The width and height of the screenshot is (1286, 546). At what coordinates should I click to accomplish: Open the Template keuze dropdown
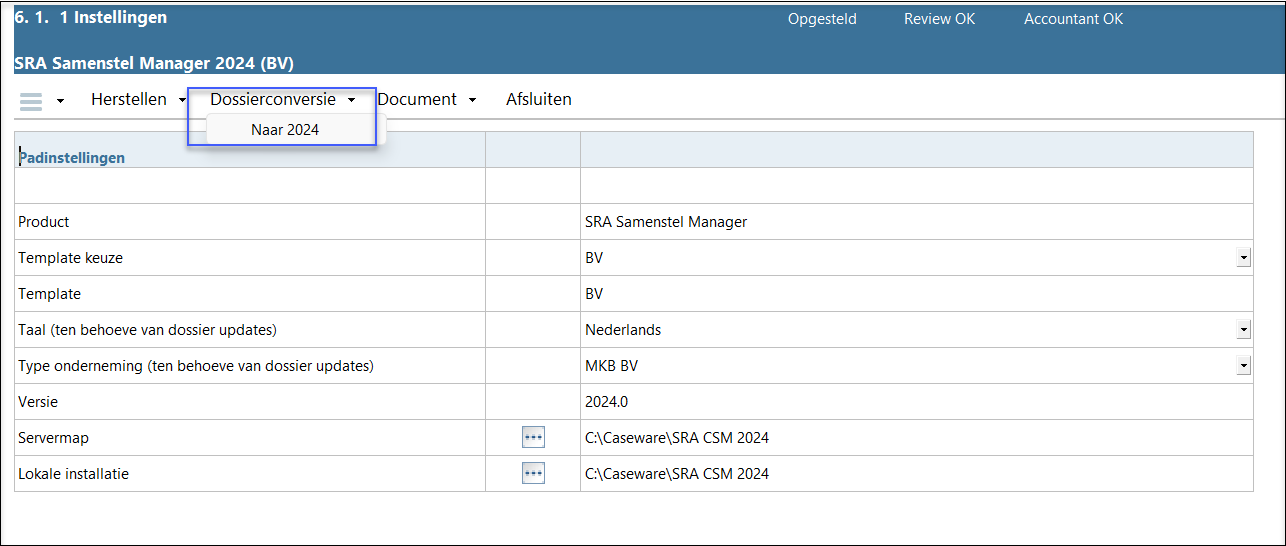[1243, 258]
